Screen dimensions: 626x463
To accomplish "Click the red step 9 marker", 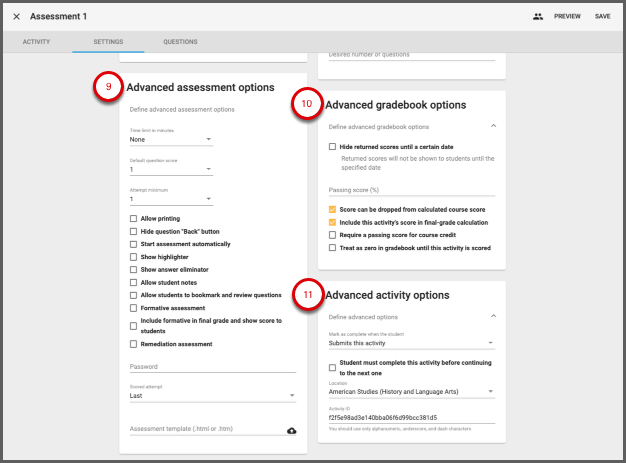I will (x=107, y=88).
